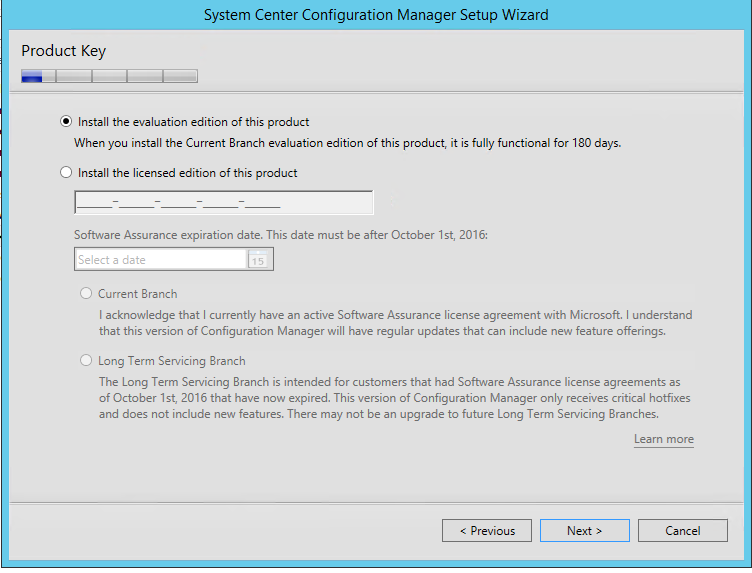Focus the 'Select a date' field
Screen dimensions: 752x573
[160, 260]
